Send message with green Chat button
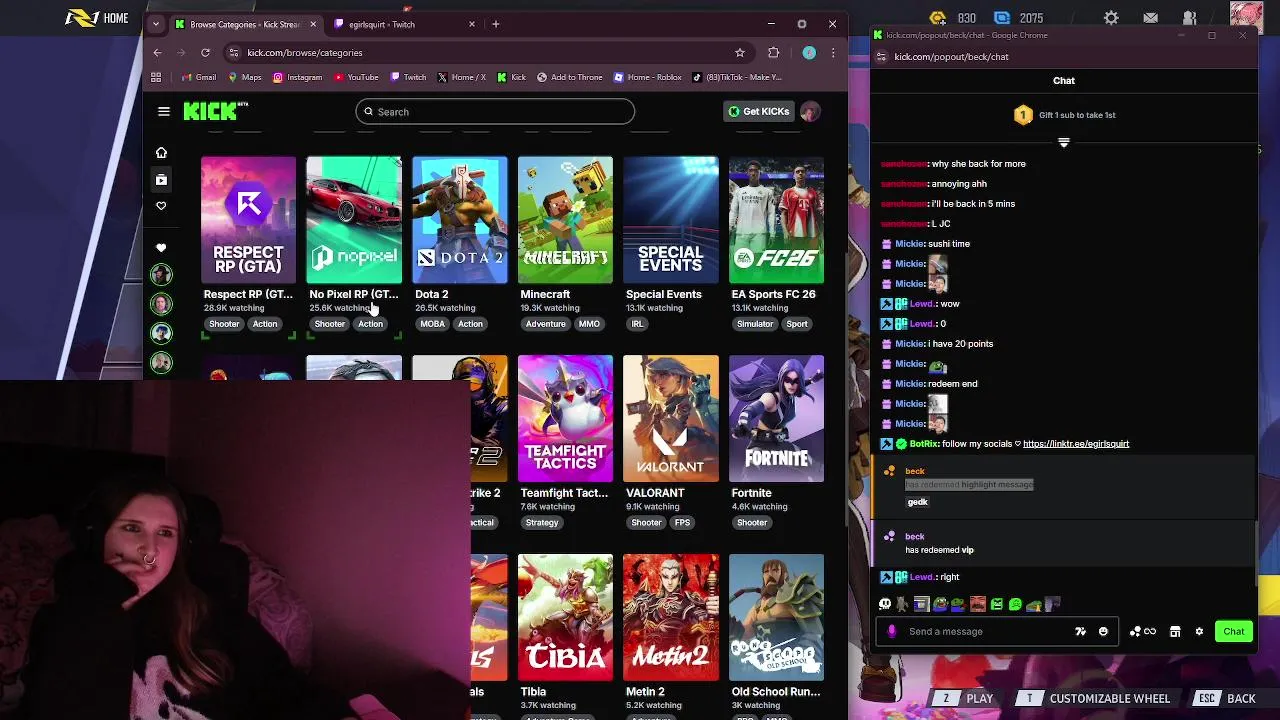 click(1233, 632)
